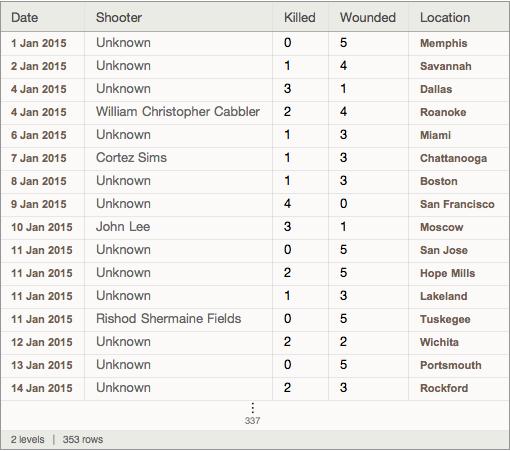Select the 6 Jan 2015 date cell
Screen dimensions: 510x451
[39, 135]
